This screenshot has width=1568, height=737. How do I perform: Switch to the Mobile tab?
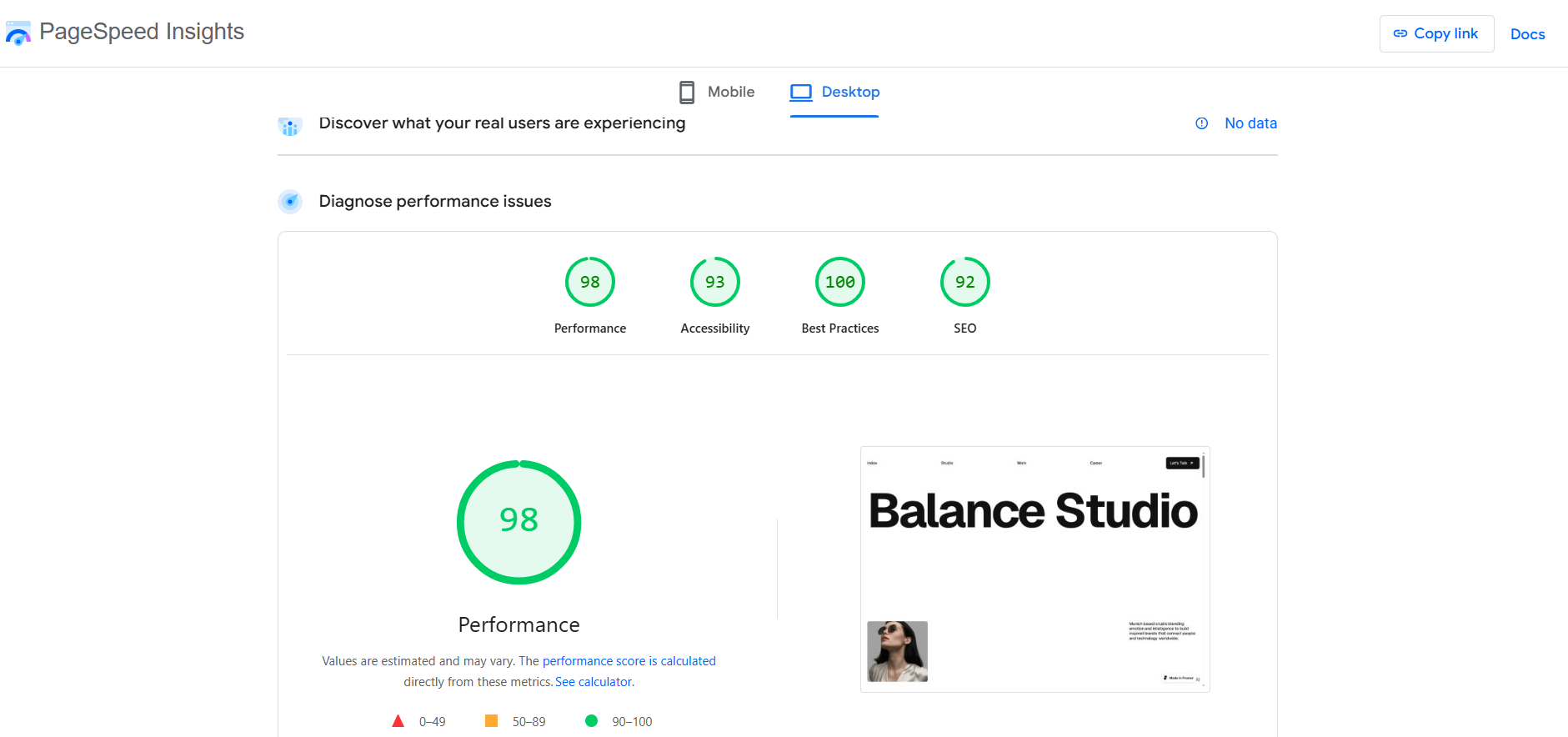pos(717,92)
